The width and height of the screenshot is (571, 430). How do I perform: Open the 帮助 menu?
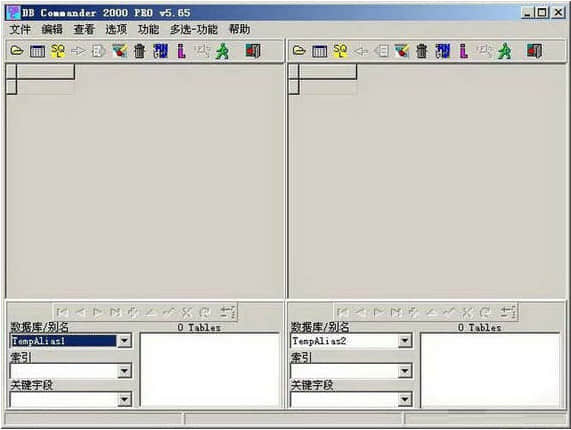click(239, 29)
